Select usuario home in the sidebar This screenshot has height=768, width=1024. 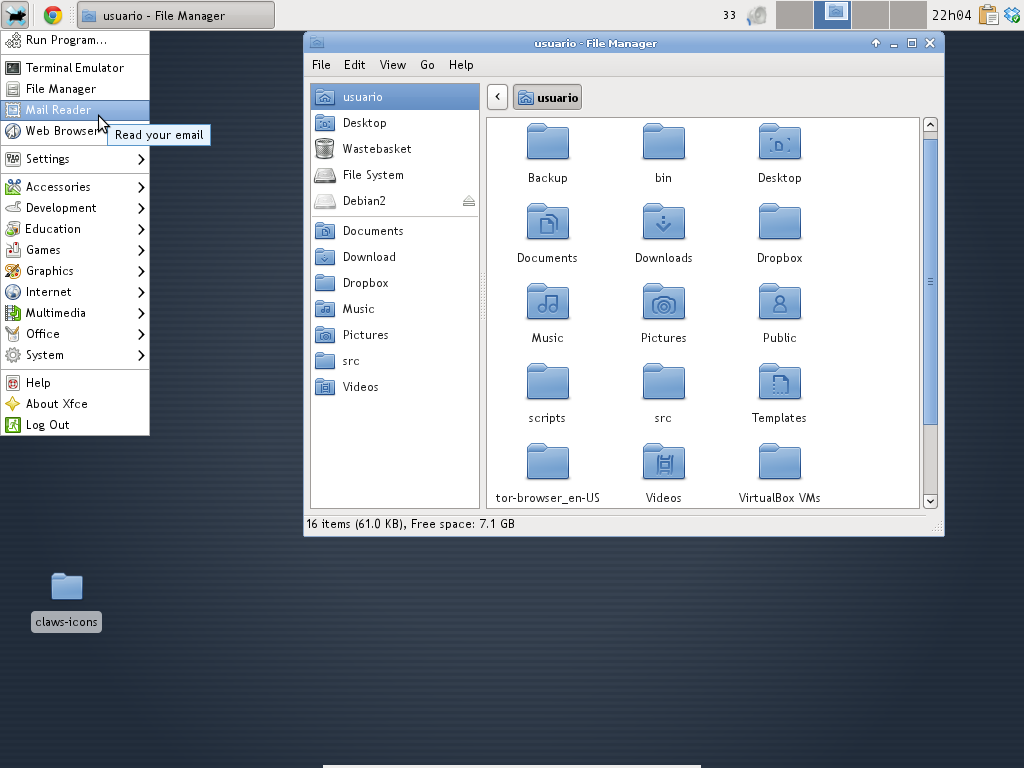coord(394,97)
